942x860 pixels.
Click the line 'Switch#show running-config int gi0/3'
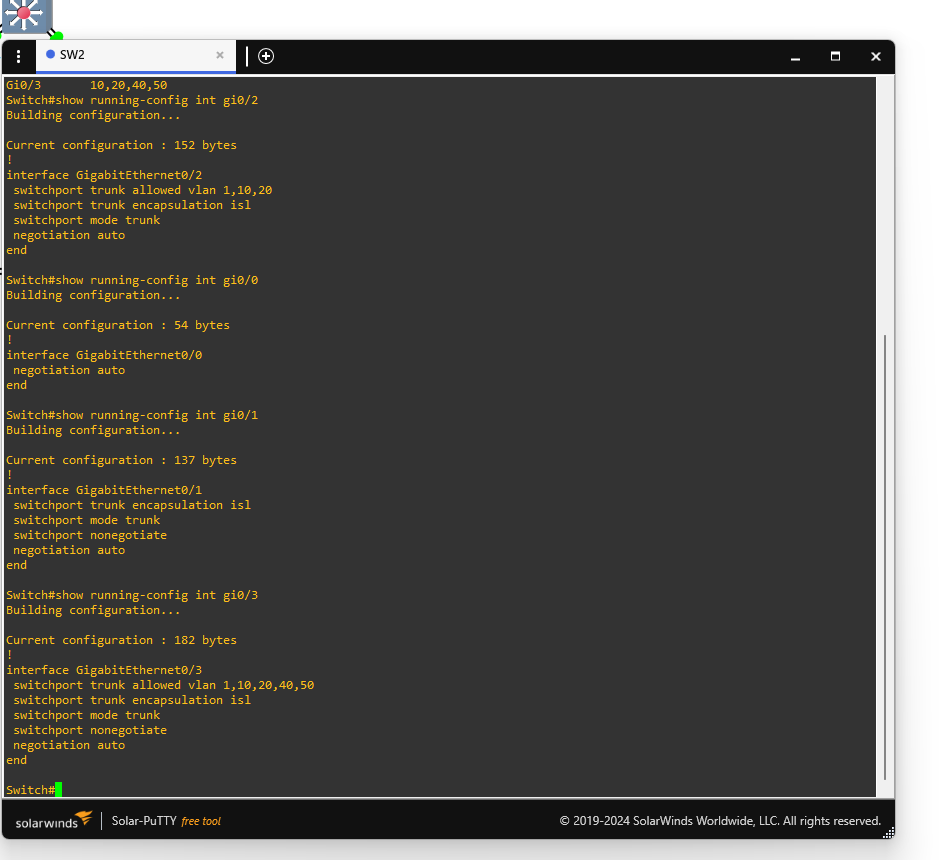click(x=132, y=596)
